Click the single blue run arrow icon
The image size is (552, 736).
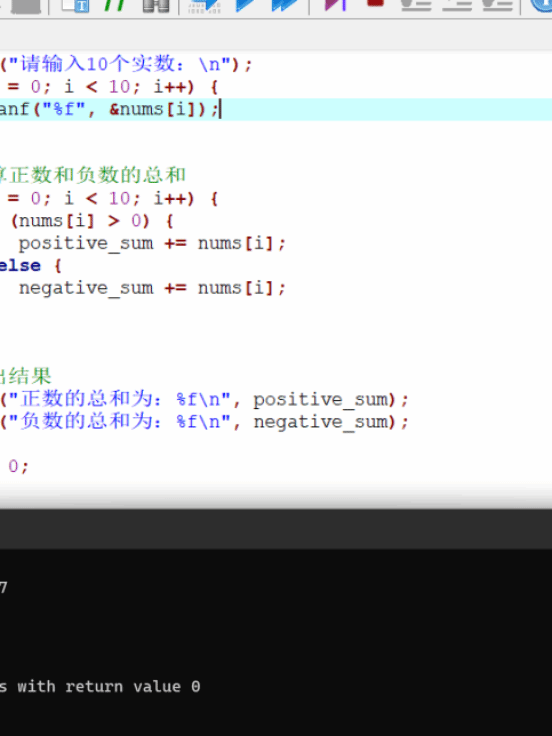point(245,6)
